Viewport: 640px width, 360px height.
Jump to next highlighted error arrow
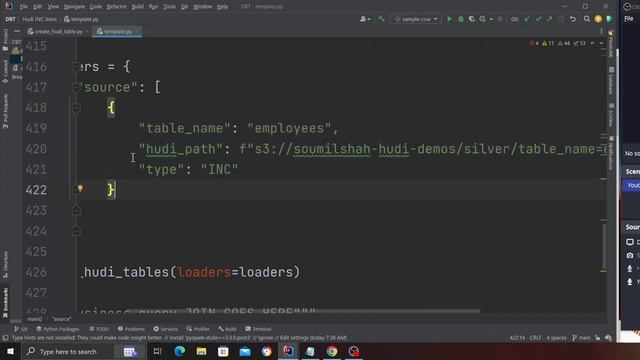point(601,43)
